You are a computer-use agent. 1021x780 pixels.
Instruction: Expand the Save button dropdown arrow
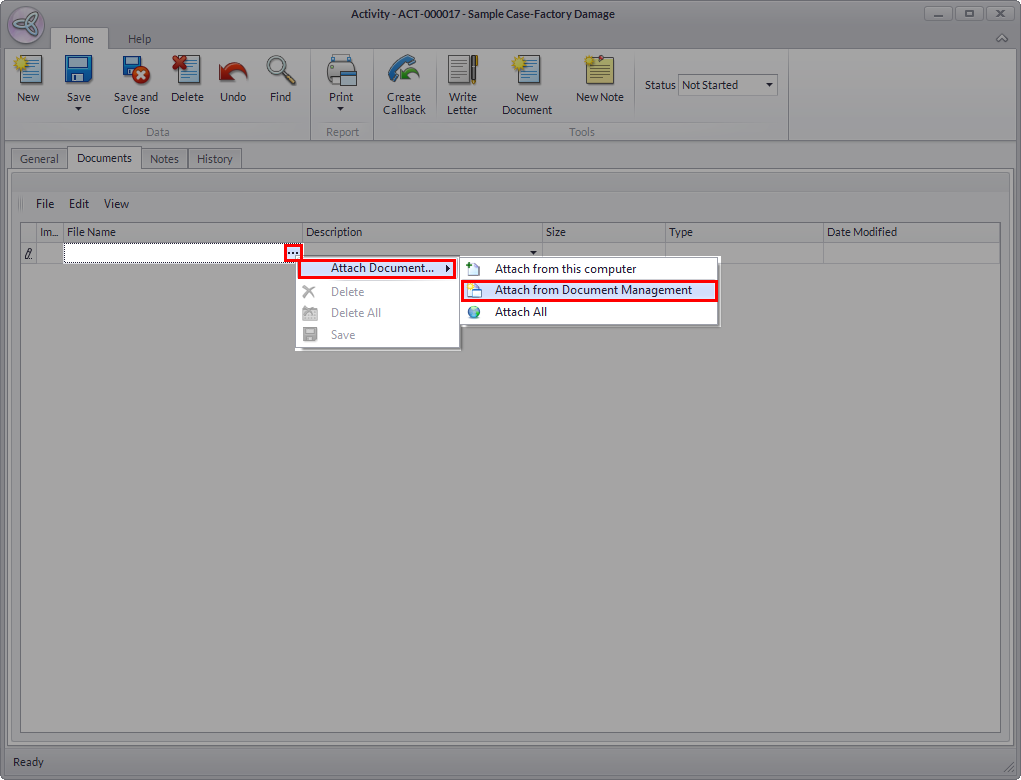79,109
